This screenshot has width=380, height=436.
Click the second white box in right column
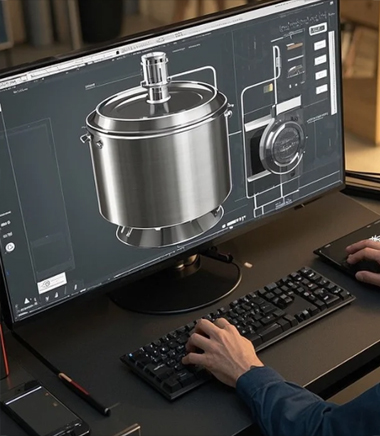click(x=321, y=60)
